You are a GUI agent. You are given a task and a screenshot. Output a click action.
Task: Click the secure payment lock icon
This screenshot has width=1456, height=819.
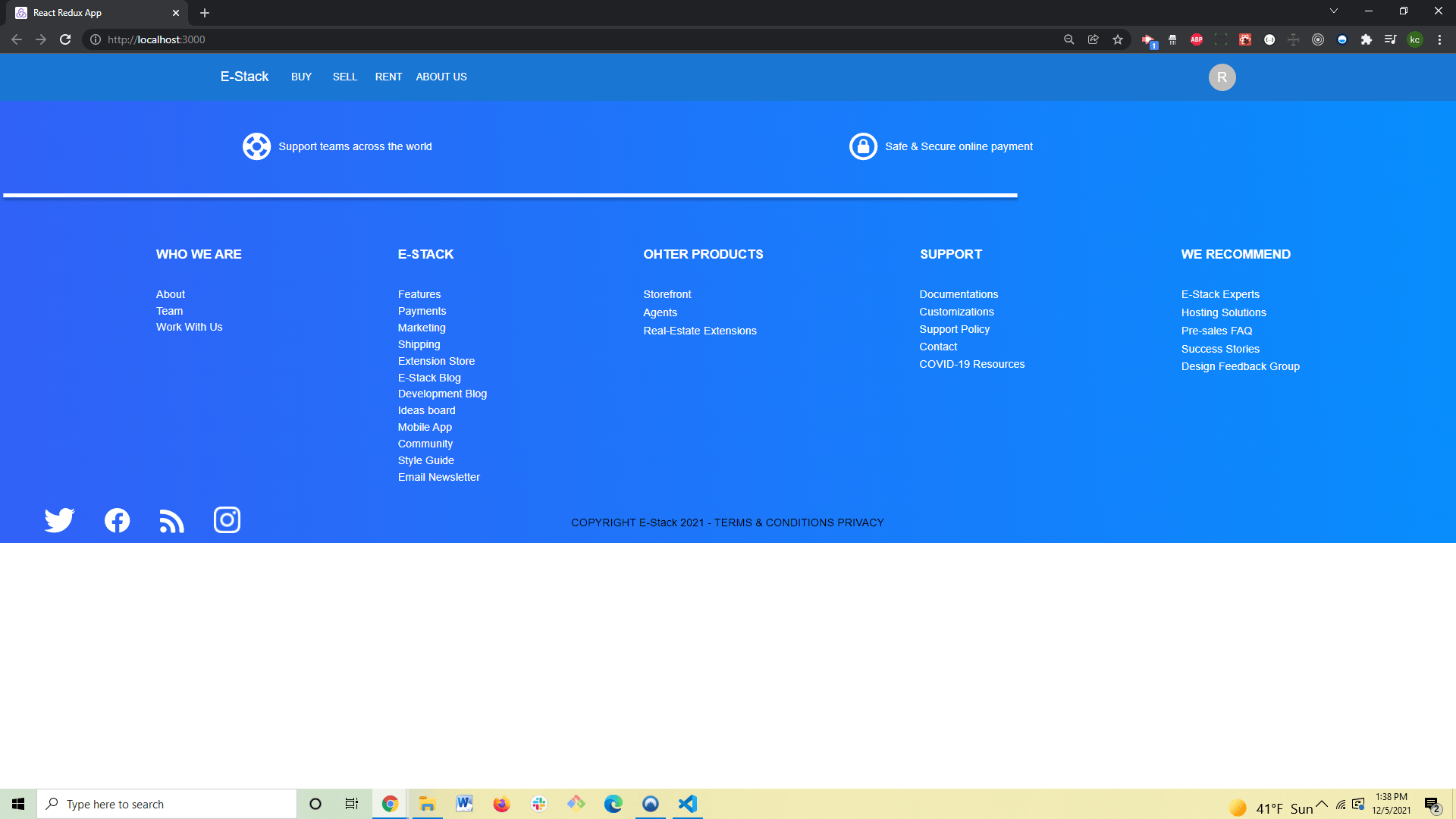click(863, 146)
